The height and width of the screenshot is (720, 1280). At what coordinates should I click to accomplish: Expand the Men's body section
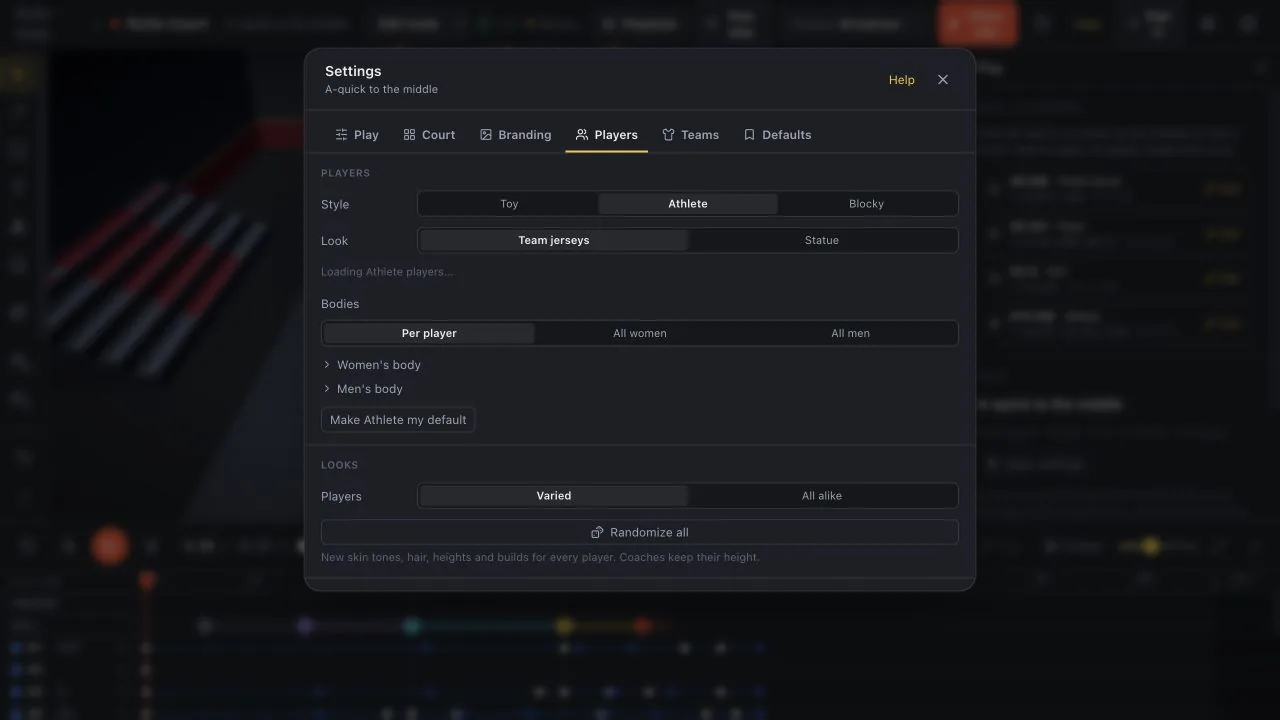363,389
